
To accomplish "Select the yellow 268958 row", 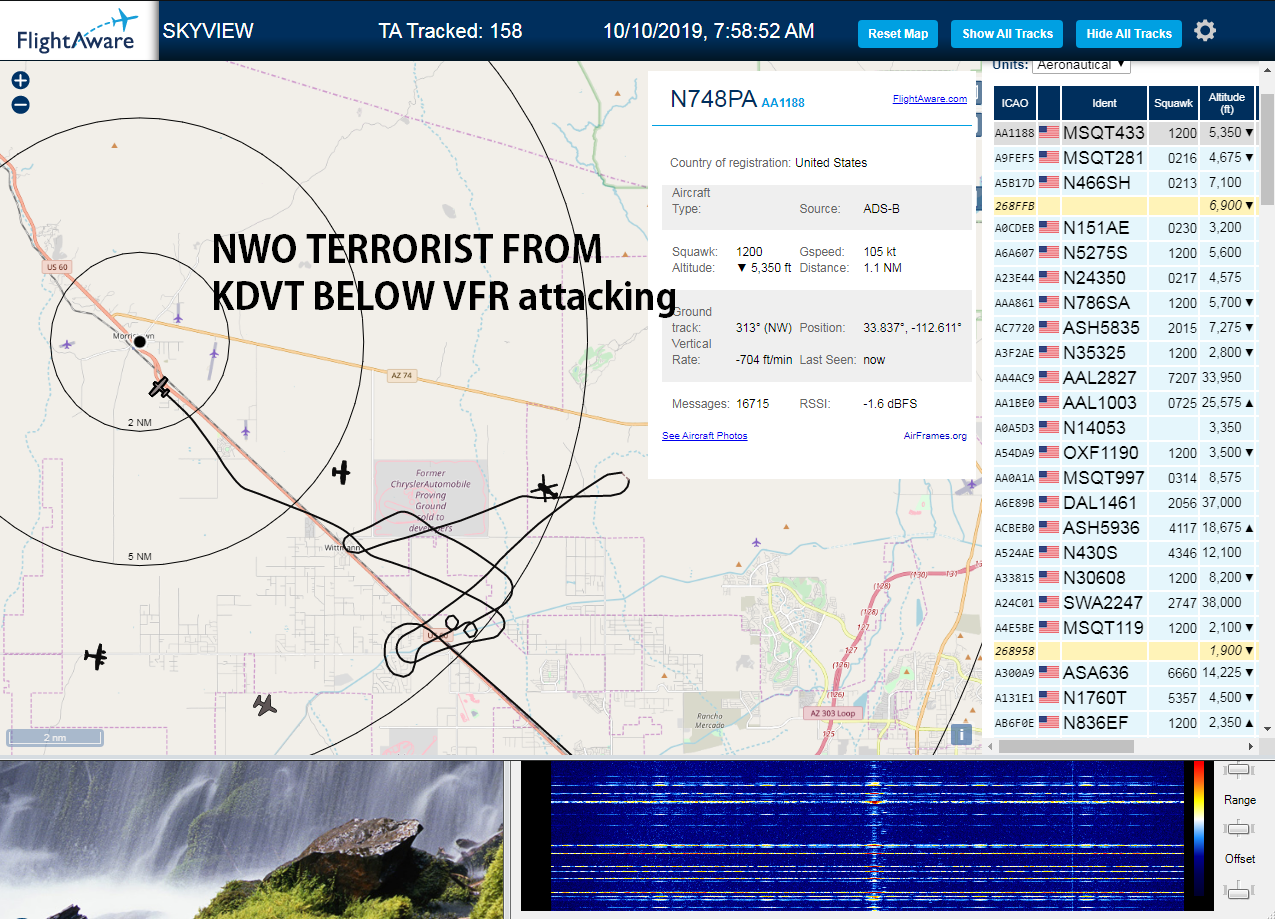I will [1124, 650].
